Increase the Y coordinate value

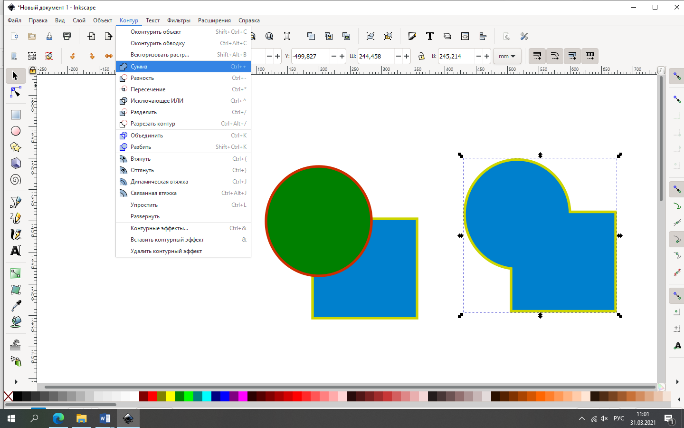click(x=342, y=56)
